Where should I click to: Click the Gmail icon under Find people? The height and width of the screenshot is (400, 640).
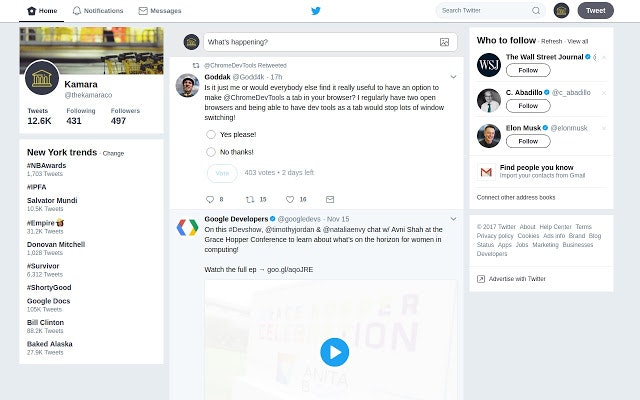click(x=486, y=172)
